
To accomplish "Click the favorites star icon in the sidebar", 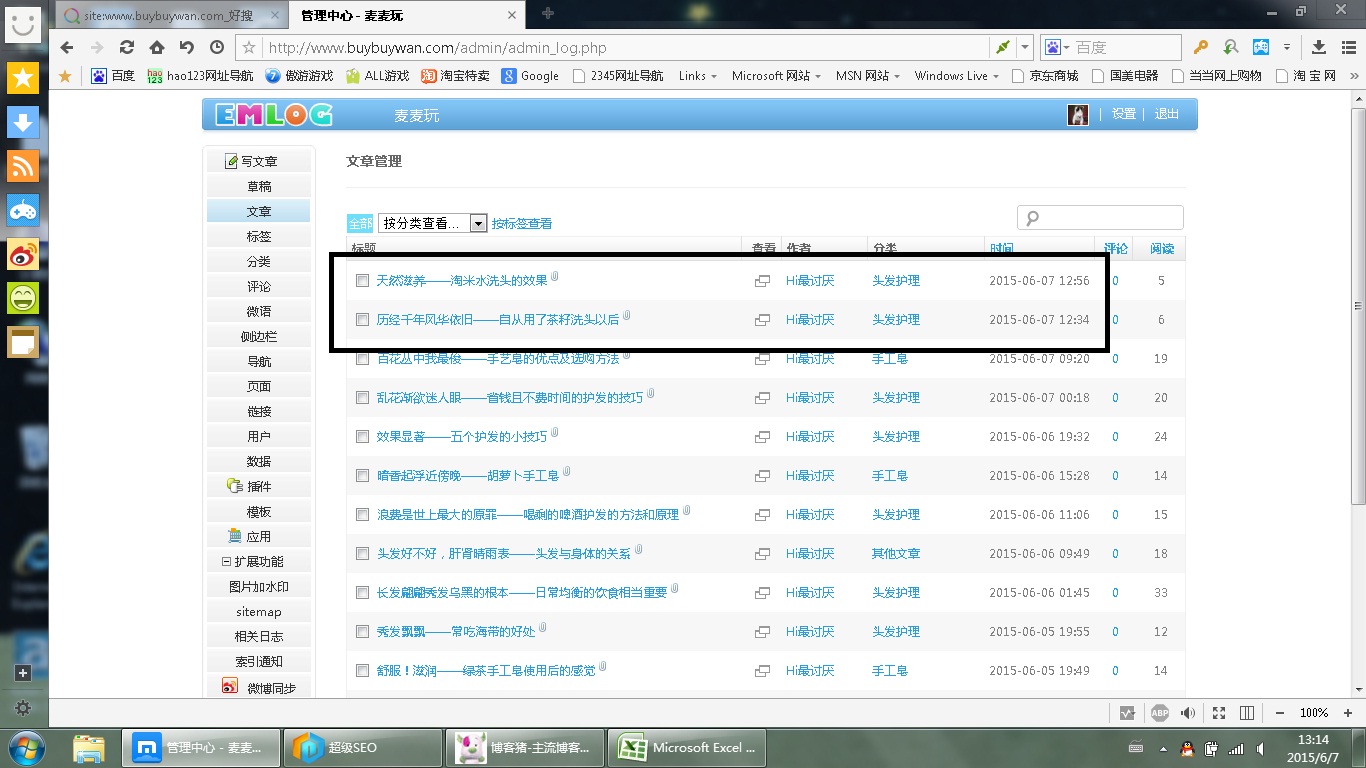I will tap(23, 77).
